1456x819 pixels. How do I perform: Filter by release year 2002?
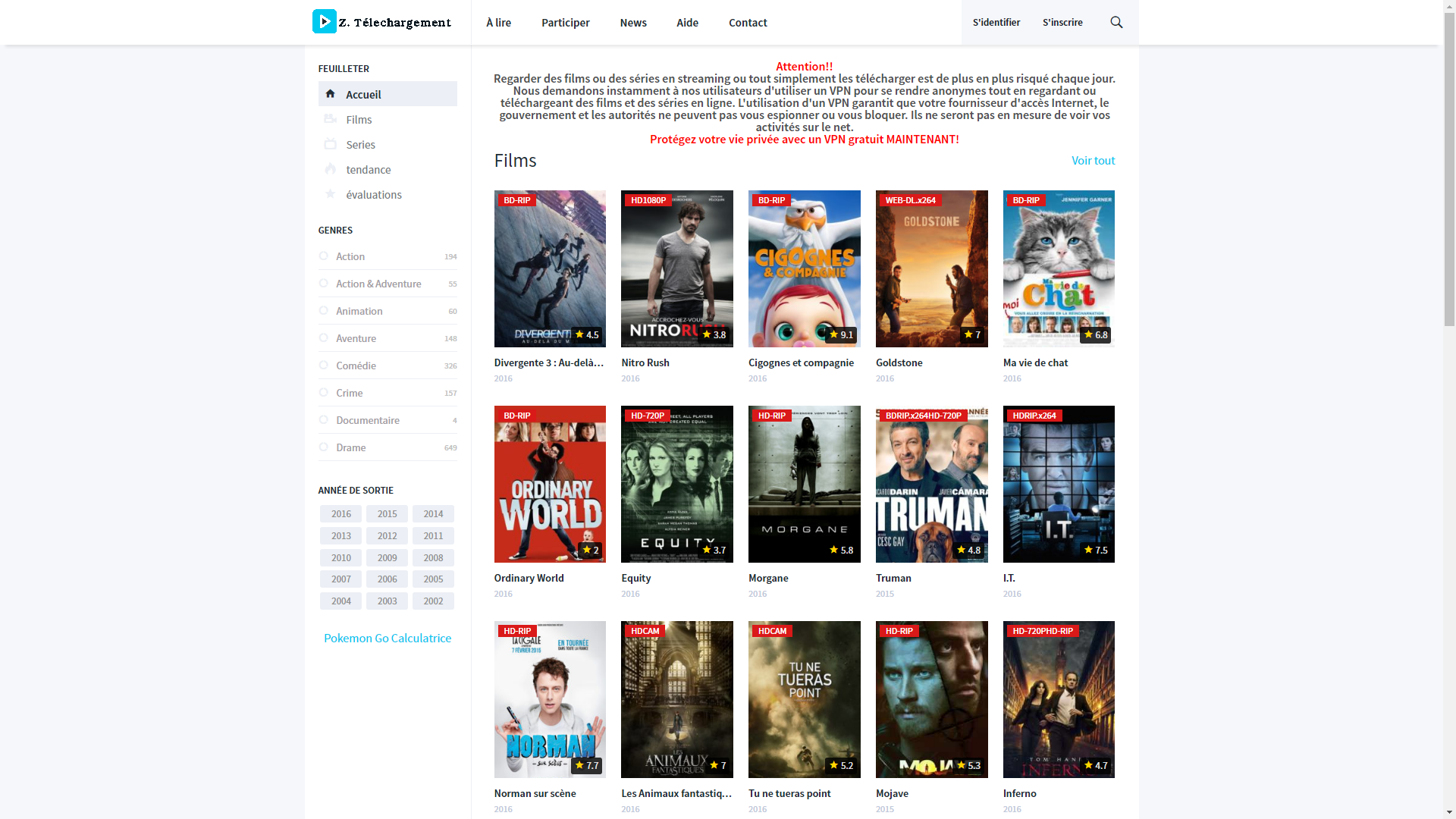pos(433,601)
